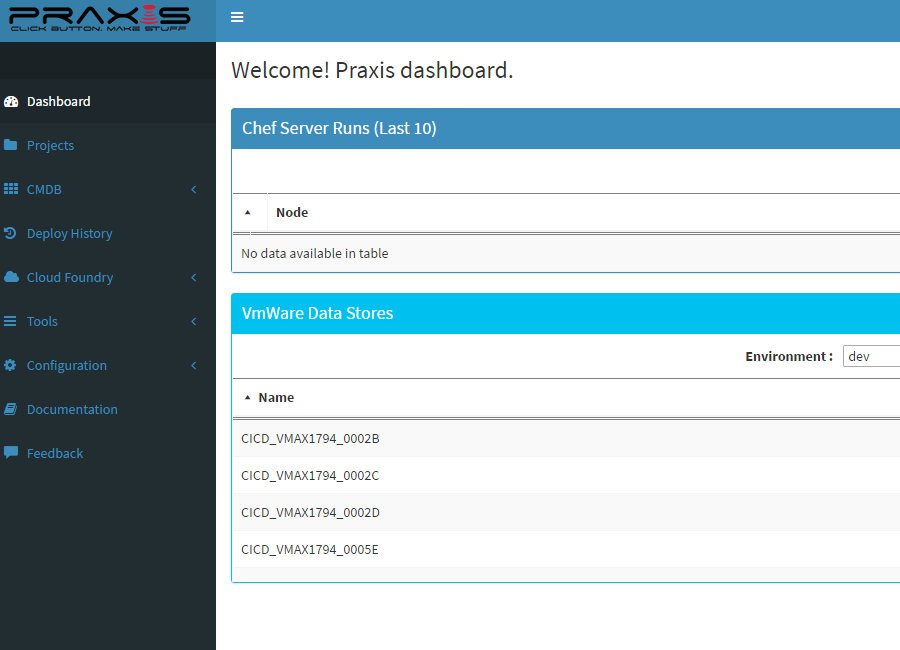Image resolution: width=900 pixels, height=650 pixels.
Task: Go to the Documentation menu item
Action: 72,409
